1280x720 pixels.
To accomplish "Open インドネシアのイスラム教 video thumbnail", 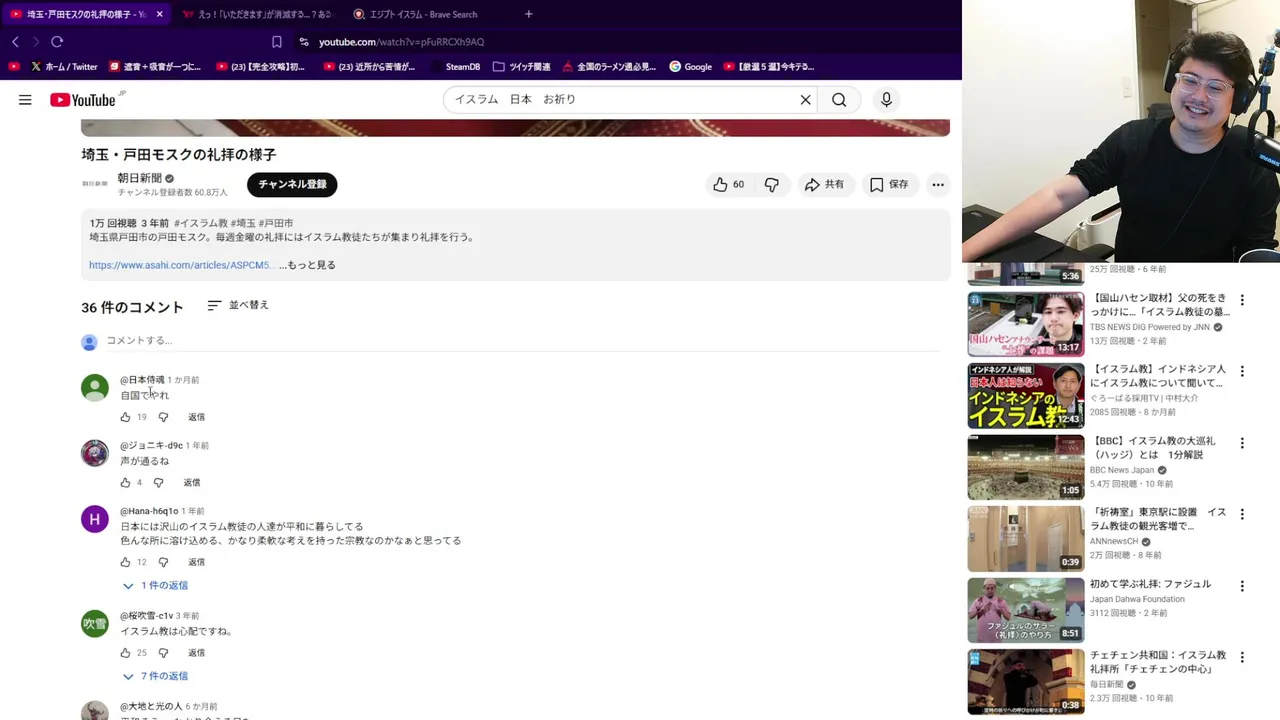I will (x=1025, y=396).
